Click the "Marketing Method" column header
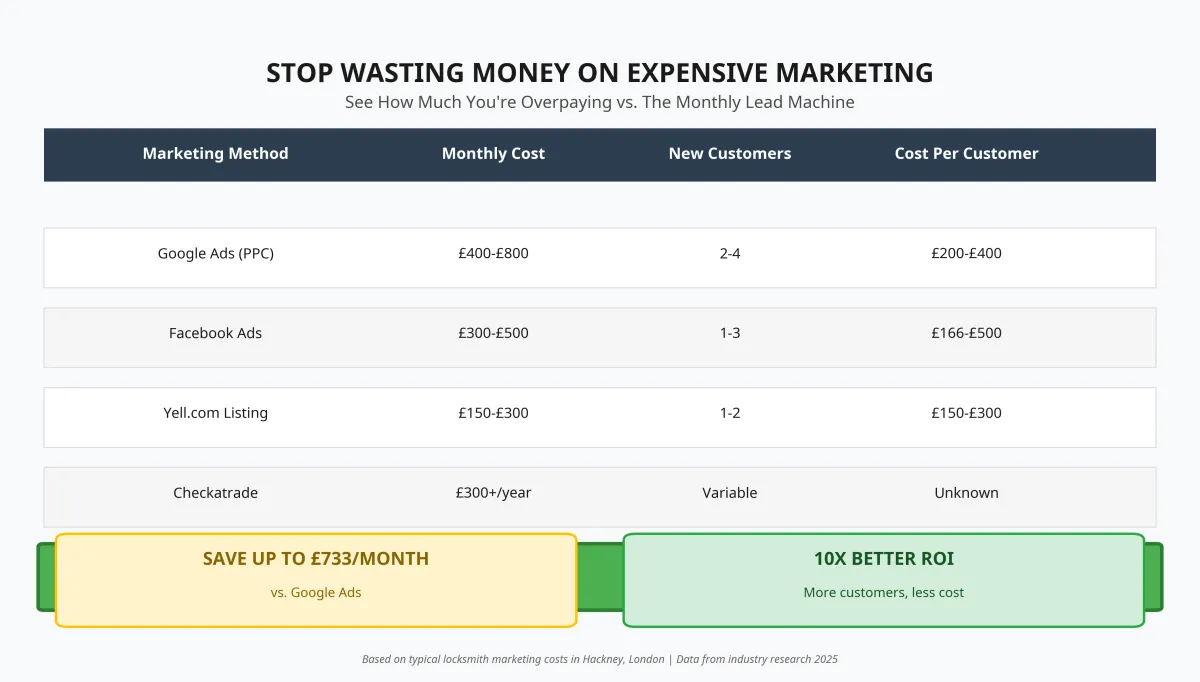This screenshot has height=682, width=1200. [x=215, y=154]
